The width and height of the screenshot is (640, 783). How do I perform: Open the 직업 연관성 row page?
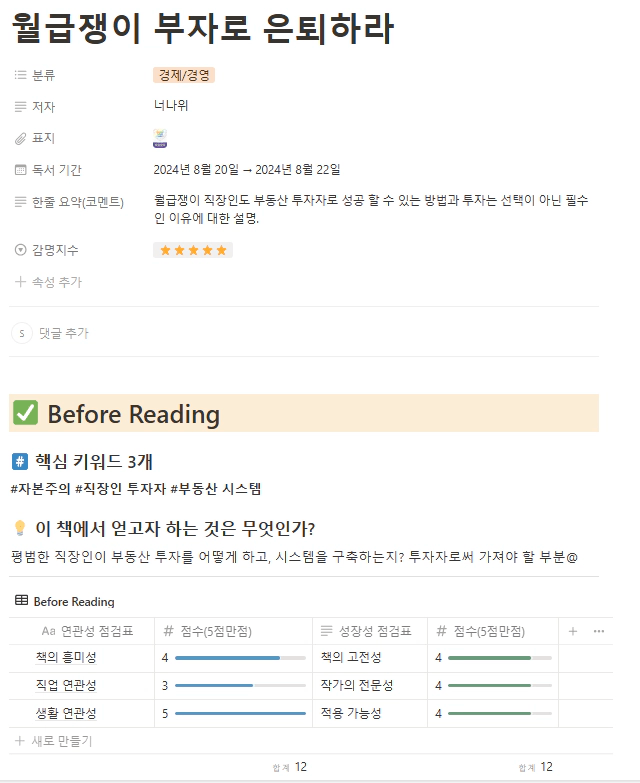66,685
